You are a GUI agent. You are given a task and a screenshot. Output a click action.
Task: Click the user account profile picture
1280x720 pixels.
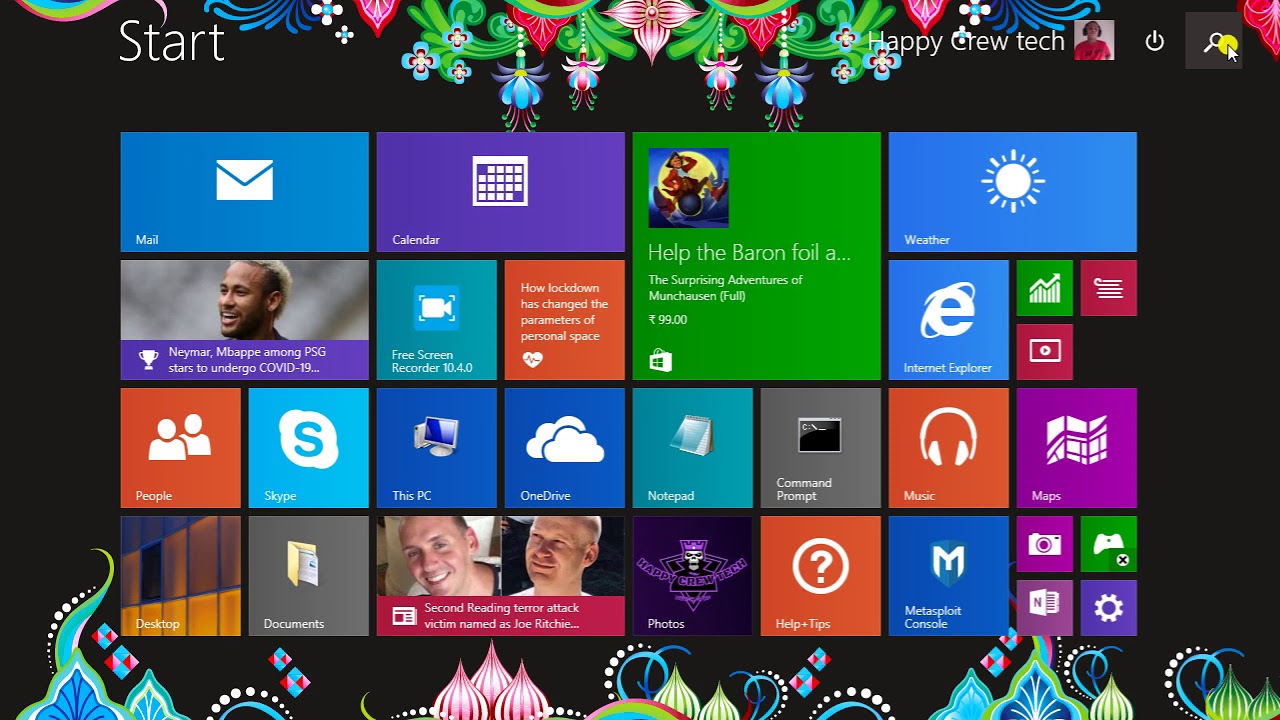1094,41
